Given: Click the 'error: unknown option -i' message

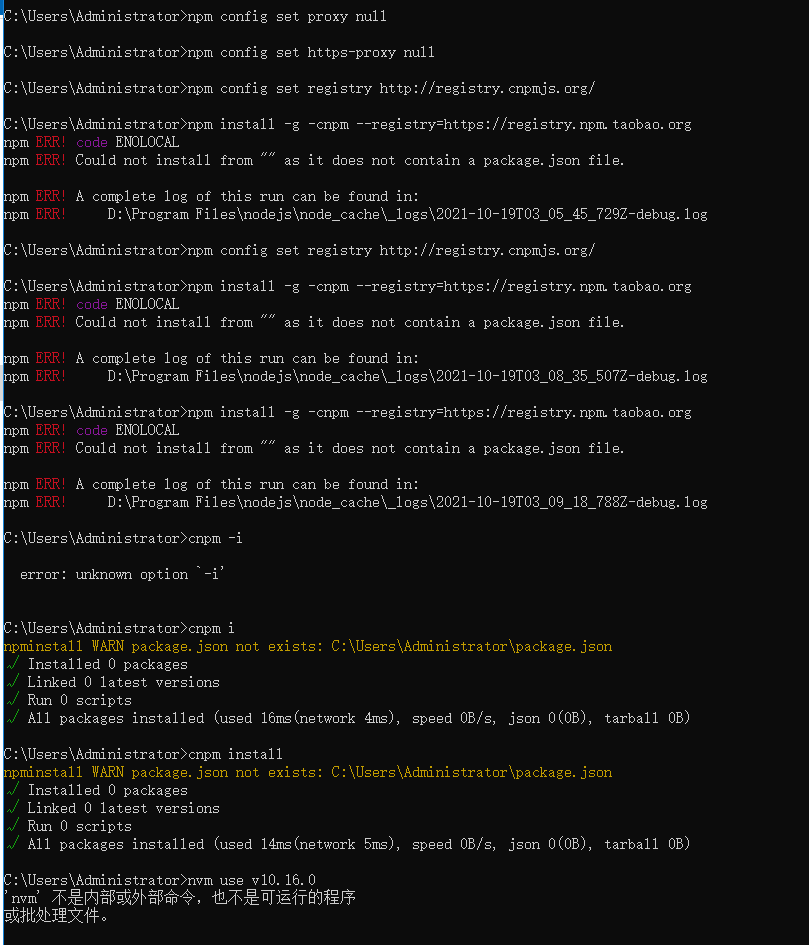Looking at the screenshot, I should pyautogui.click(x=122, y=574).
